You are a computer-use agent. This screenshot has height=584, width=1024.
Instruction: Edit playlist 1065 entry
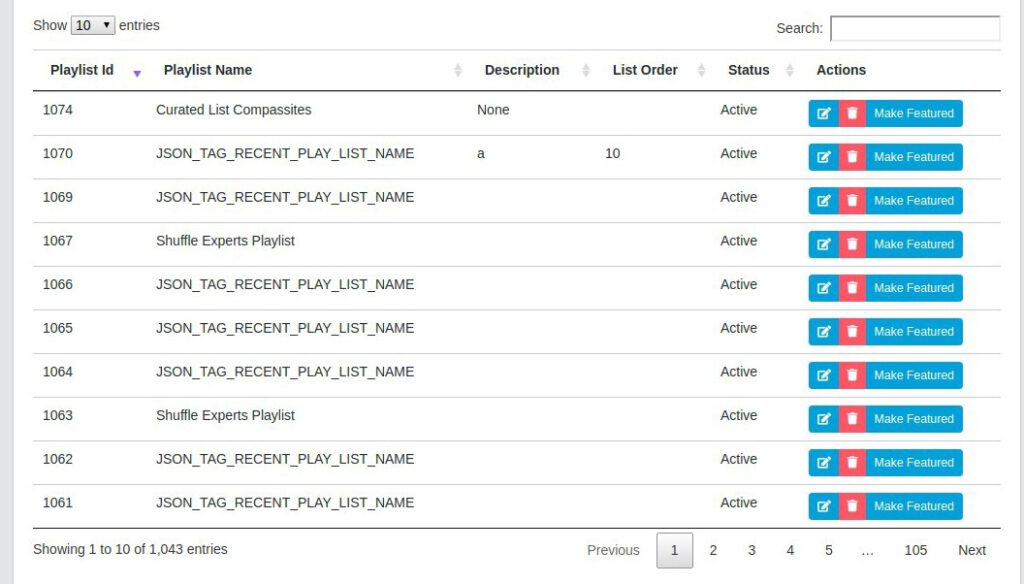[x=824, y=331]
